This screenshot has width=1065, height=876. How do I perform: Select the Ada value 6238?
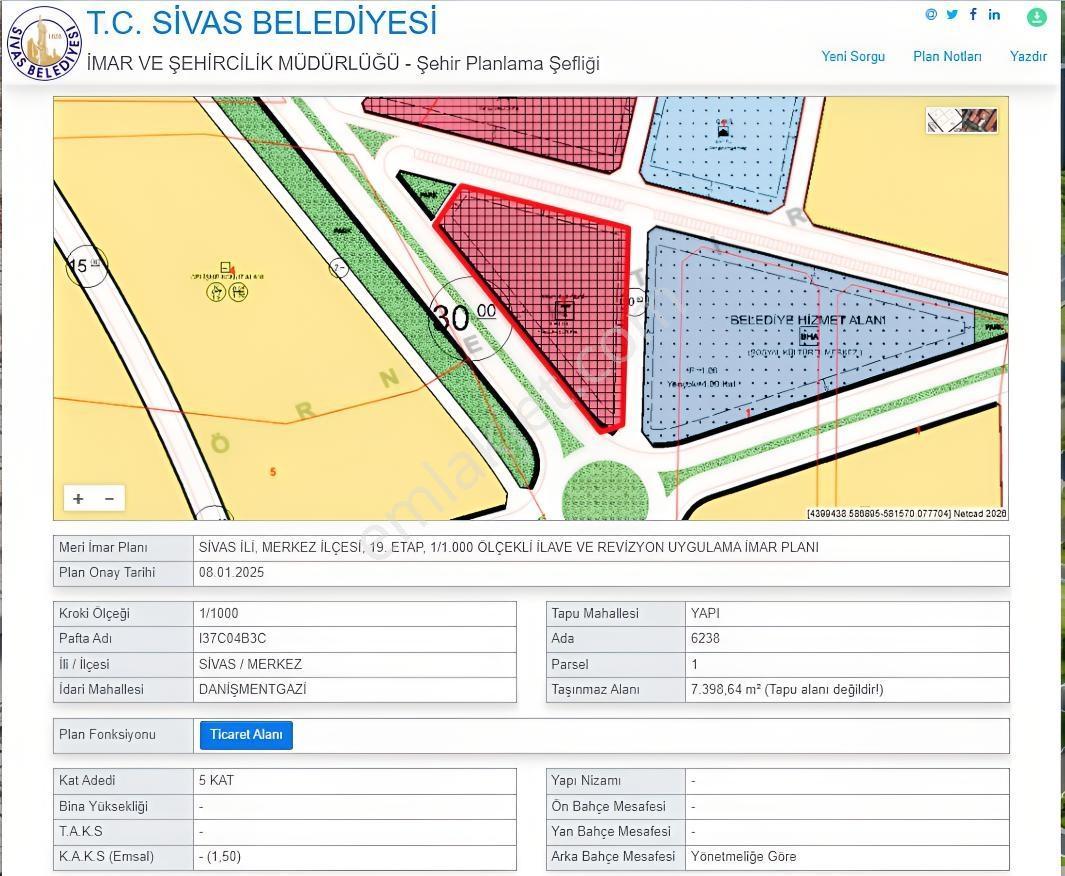pos(705,638)
